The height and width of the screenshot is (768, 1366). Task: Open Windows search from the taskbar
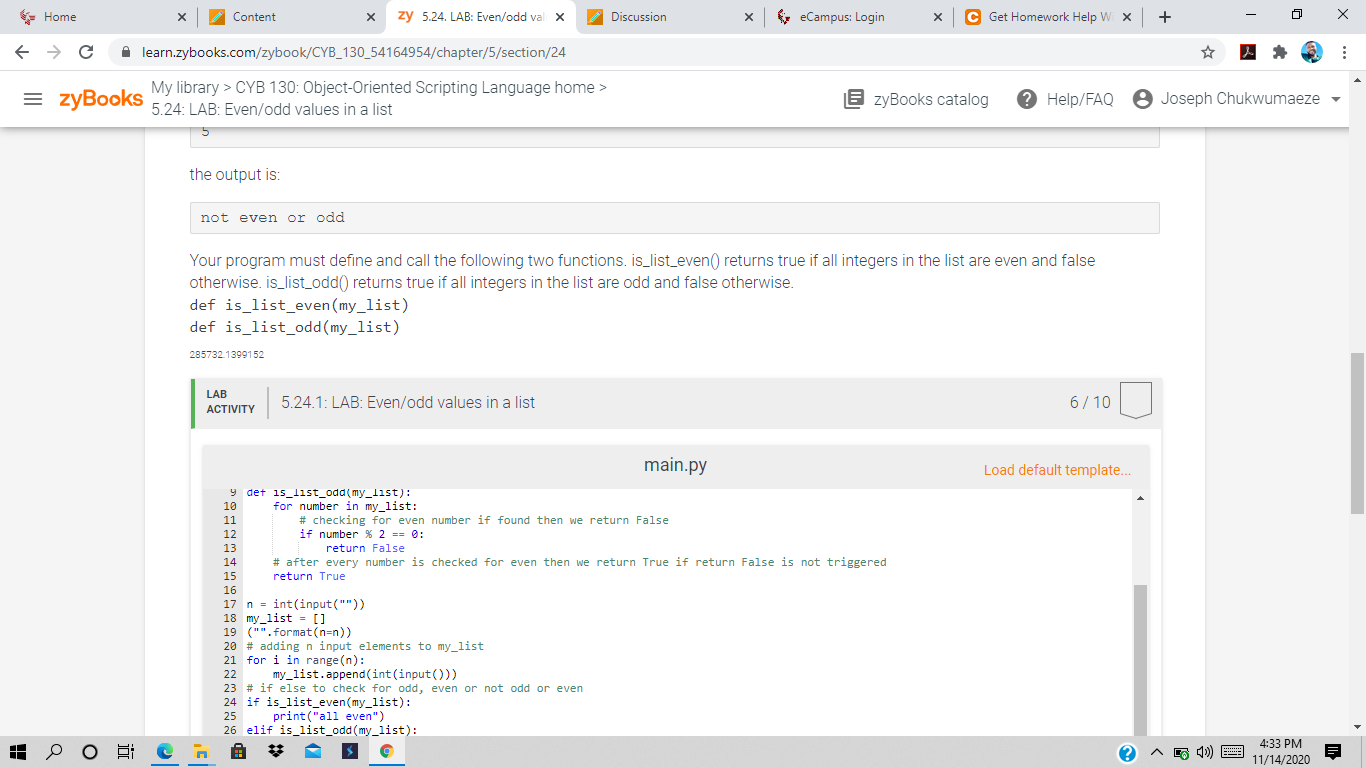click(x=53, y=752)
